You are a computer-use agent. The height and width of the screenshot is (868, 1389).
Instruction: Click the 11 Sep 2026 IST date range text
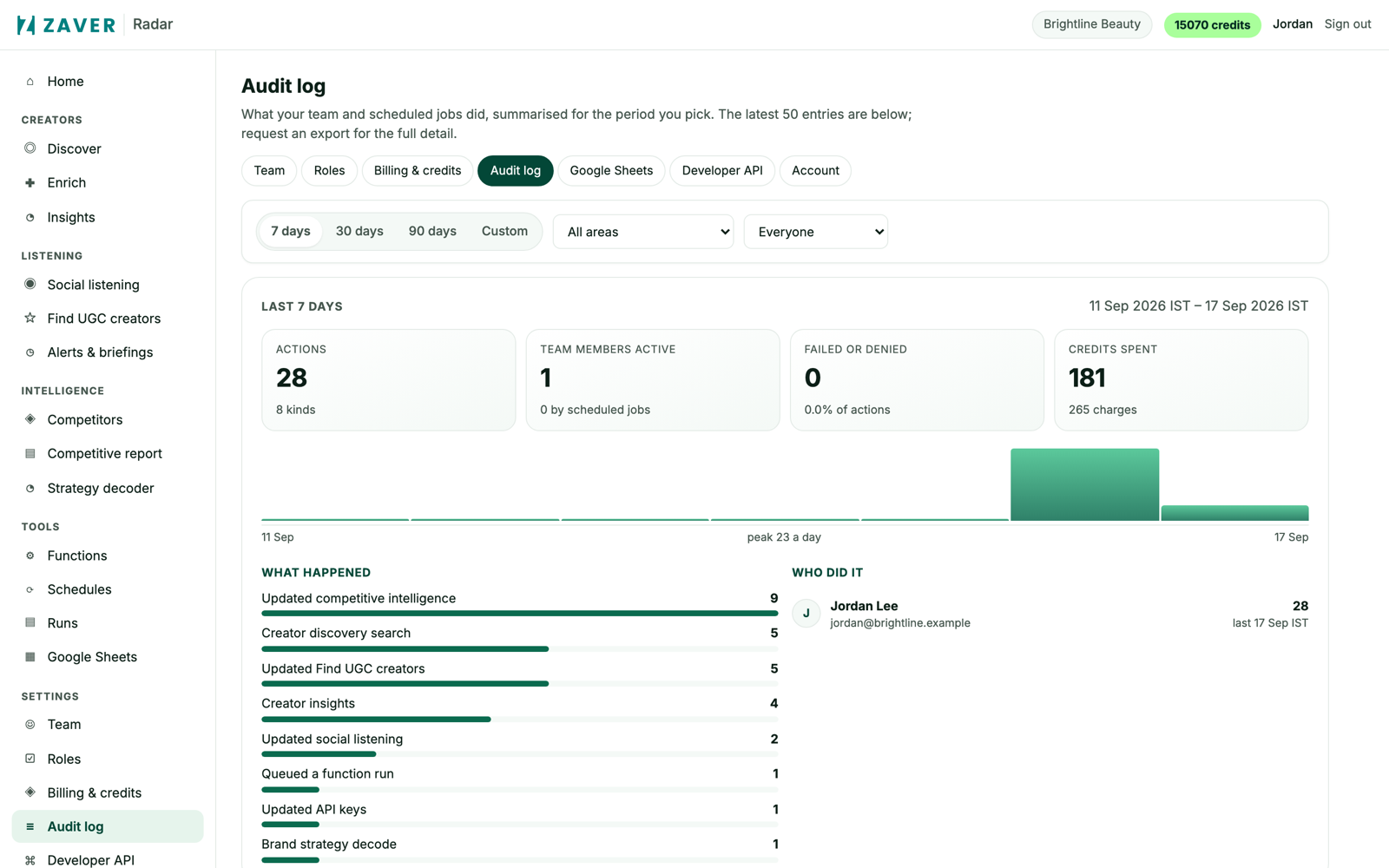click(1199, 306)
